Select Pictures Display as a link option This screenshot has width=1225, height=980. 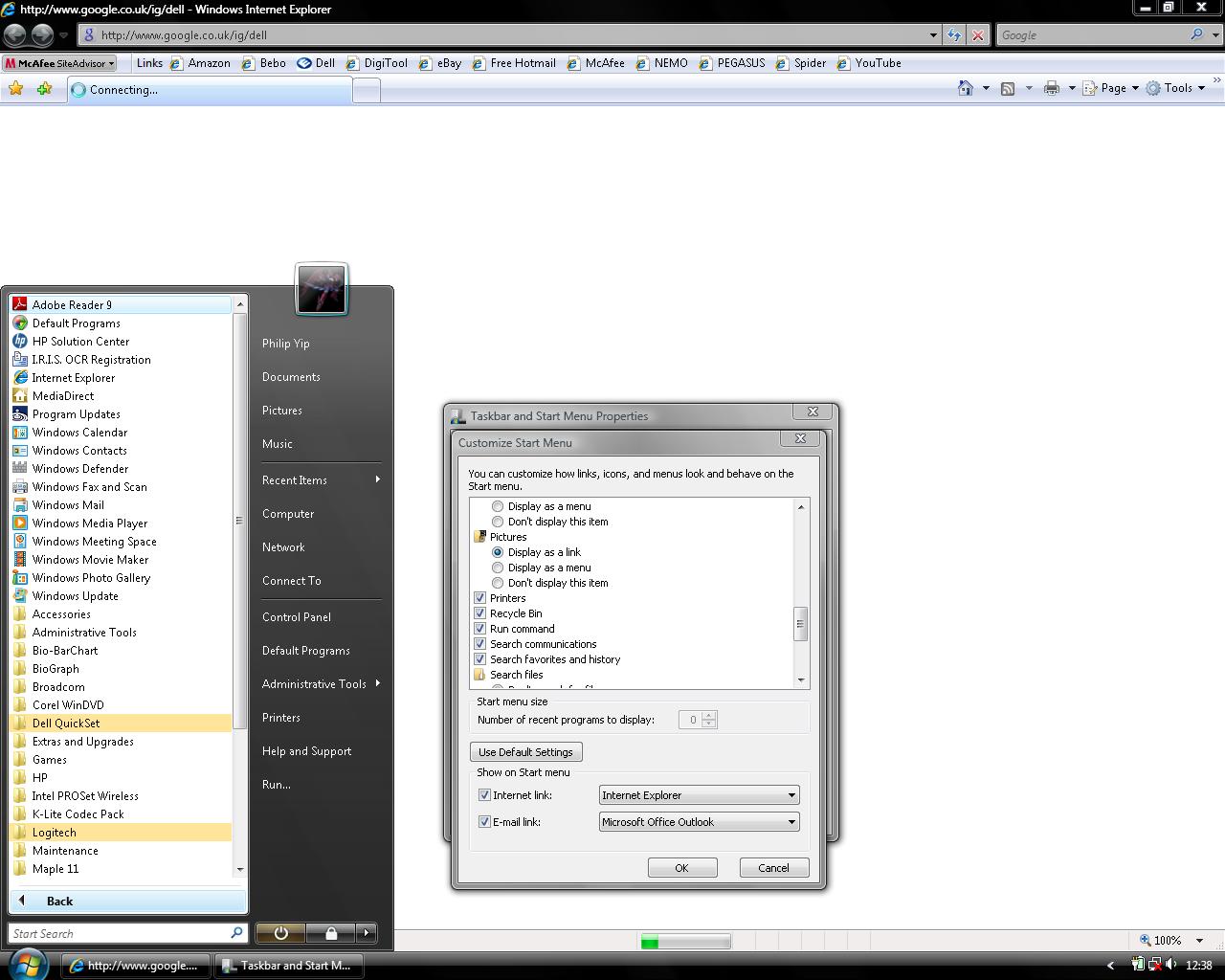coord(498,552)
